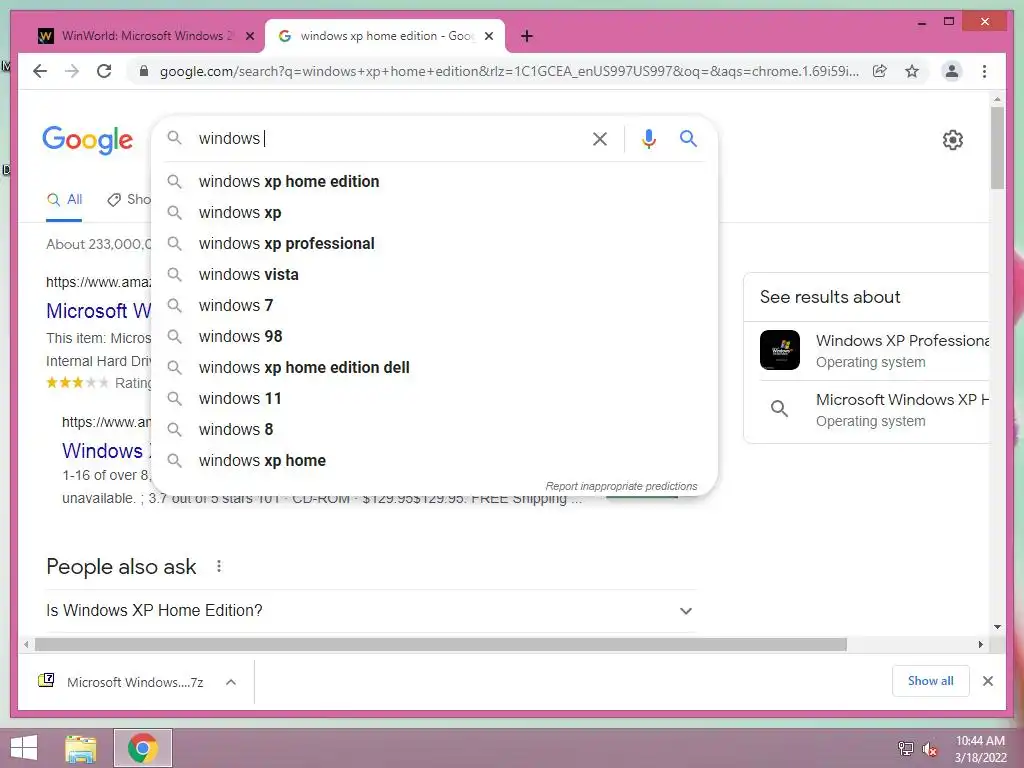Click the muted volume tray icon
This screenshot has height=768, width=1024.
[930, 749]
